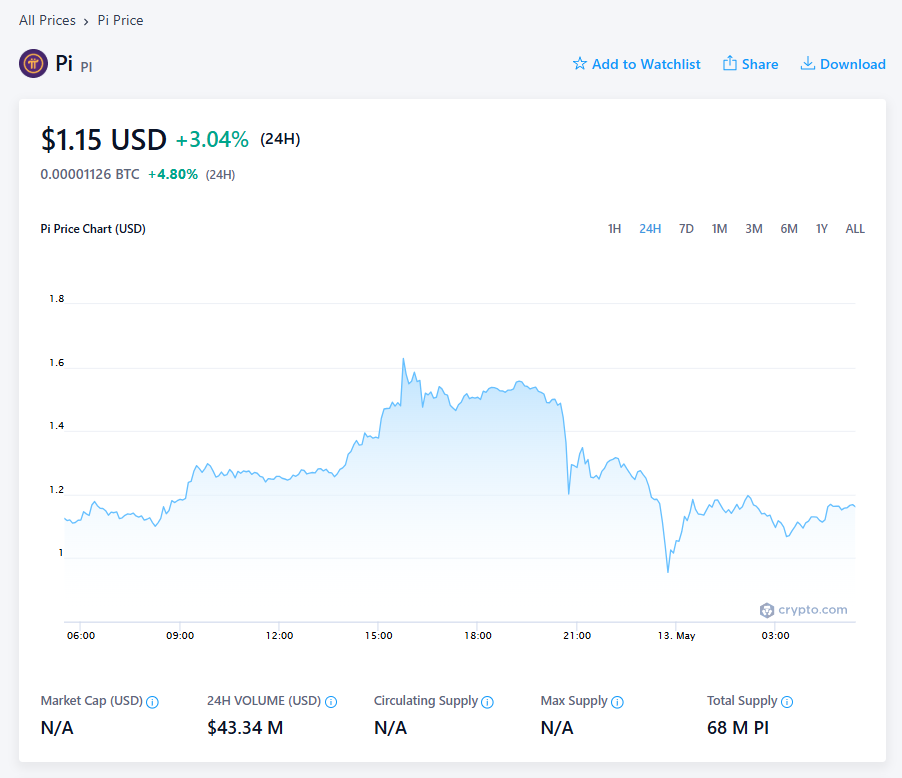Click the 15:00 time axis label
Image resolution: width=902 pixels, height=778 pixels.
(379, 635)
